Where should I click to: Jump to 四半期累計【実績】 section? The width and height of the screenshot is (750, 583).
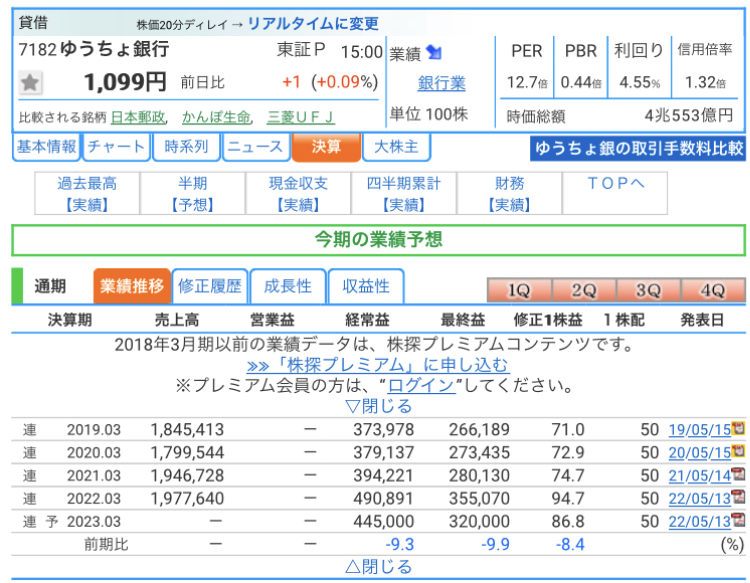click(x=404, y=194)
